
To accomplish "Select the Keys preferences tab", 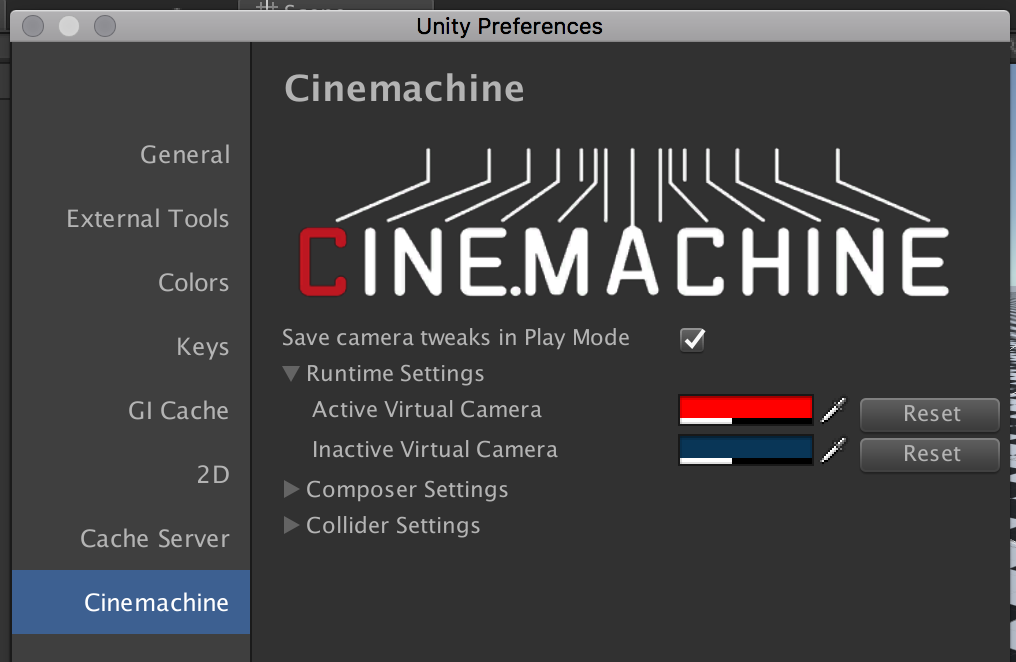I will click(203, 347).
